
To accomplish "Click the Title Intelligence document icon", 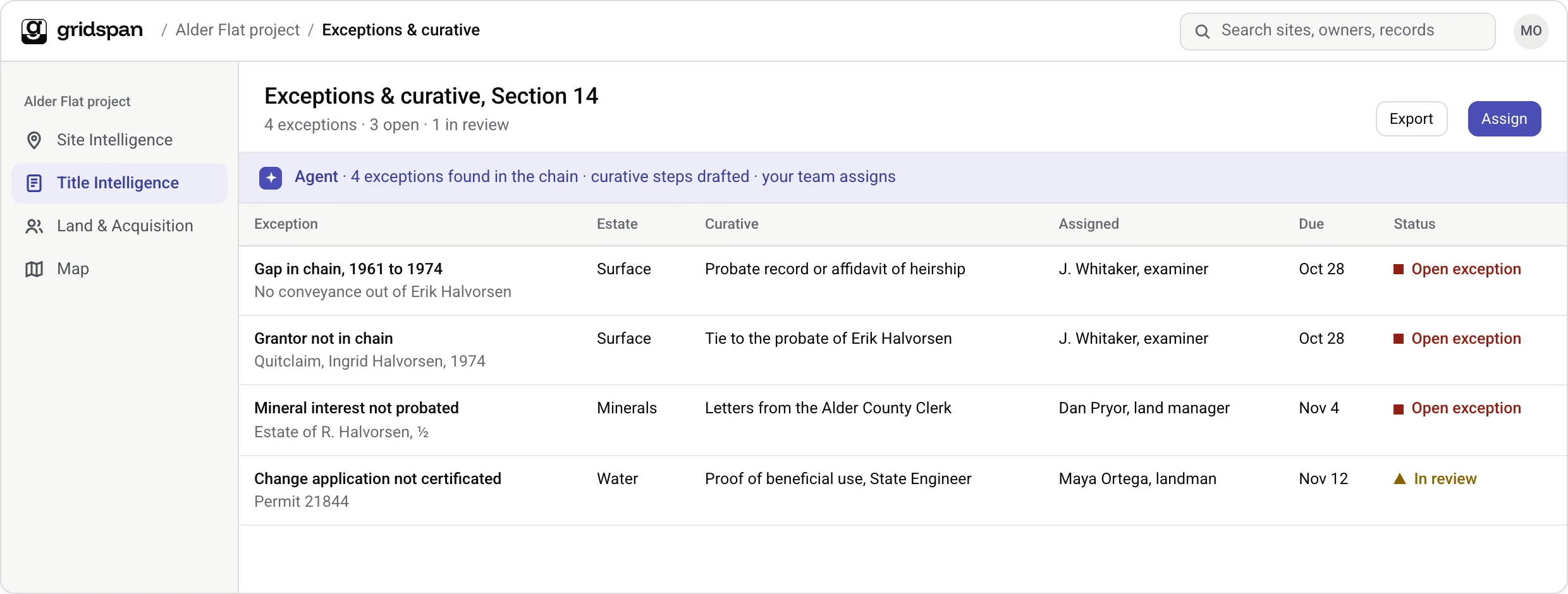I will [34, 183].
